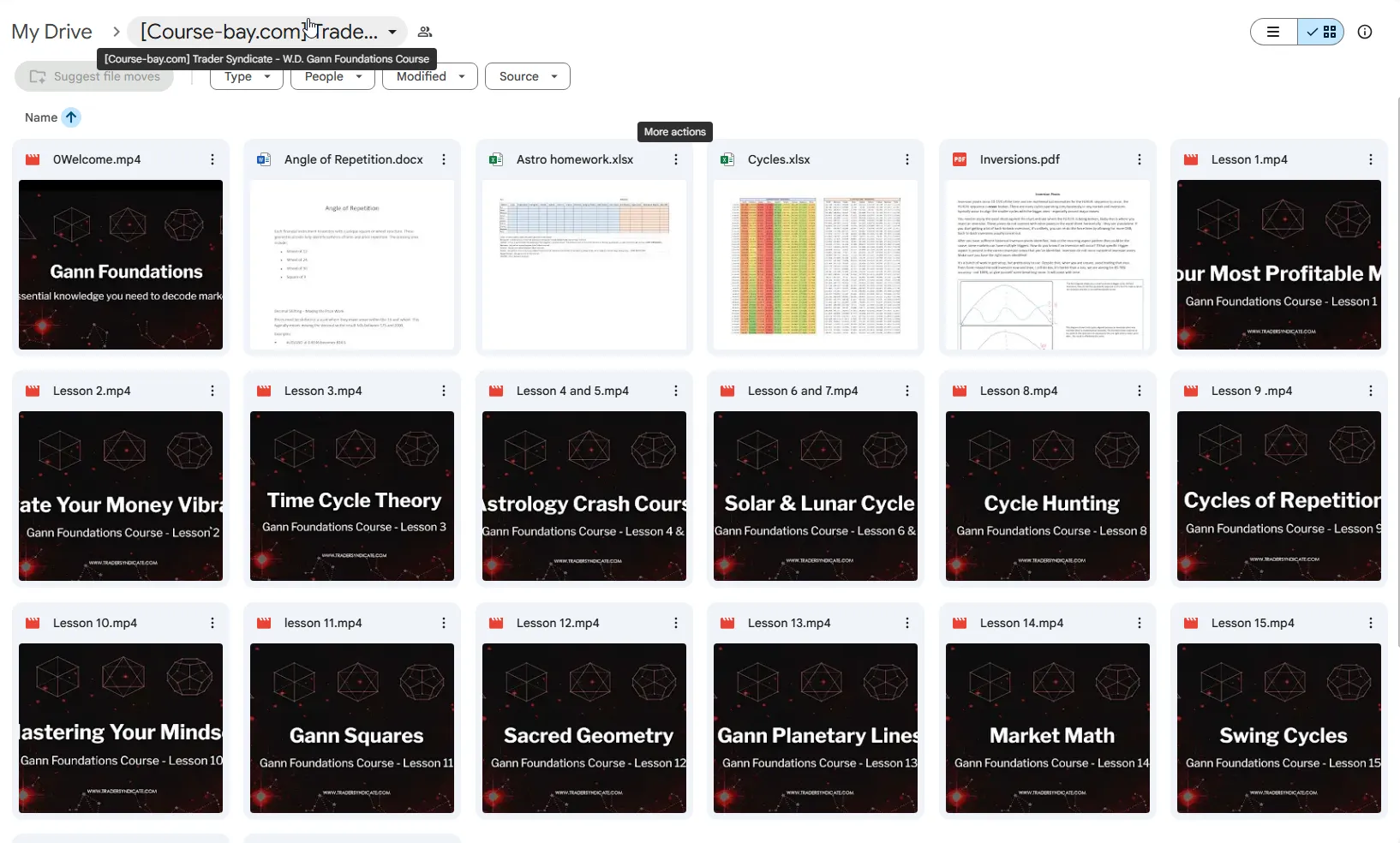
Task: Open More actions for Angle of Repetition.docx
Action: tap(444, 159)
